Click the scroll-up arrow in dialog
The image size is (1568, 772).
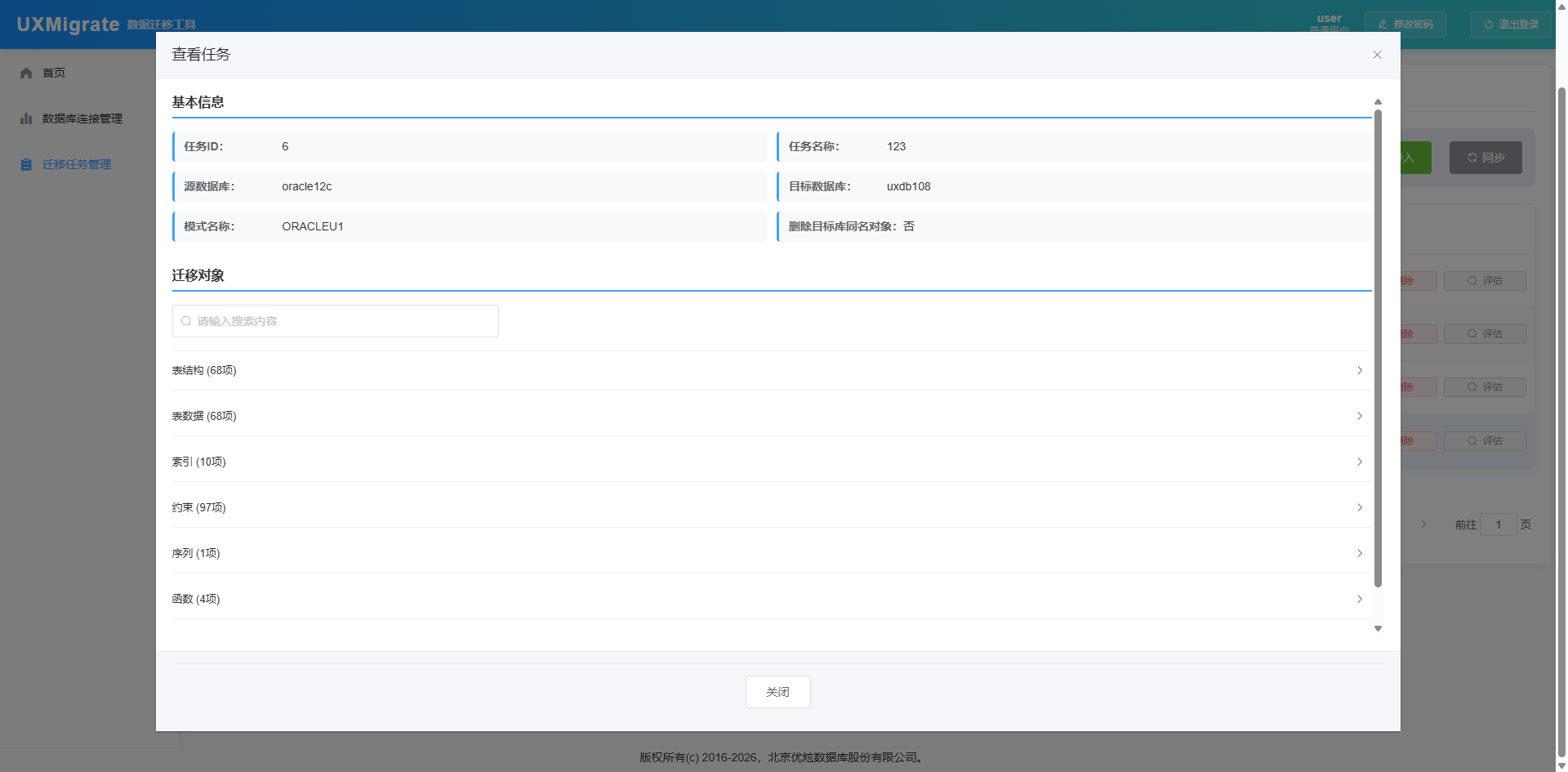[x=1378, y=102]
